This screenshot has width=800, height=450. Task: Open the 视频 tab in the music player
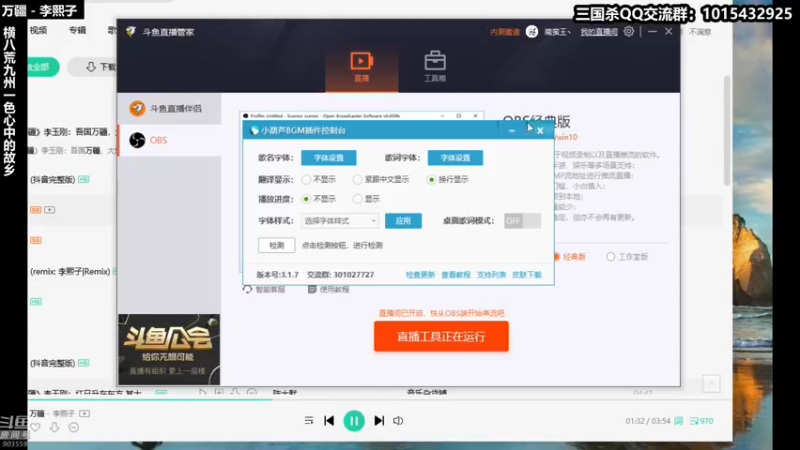[x=38, y=30]
